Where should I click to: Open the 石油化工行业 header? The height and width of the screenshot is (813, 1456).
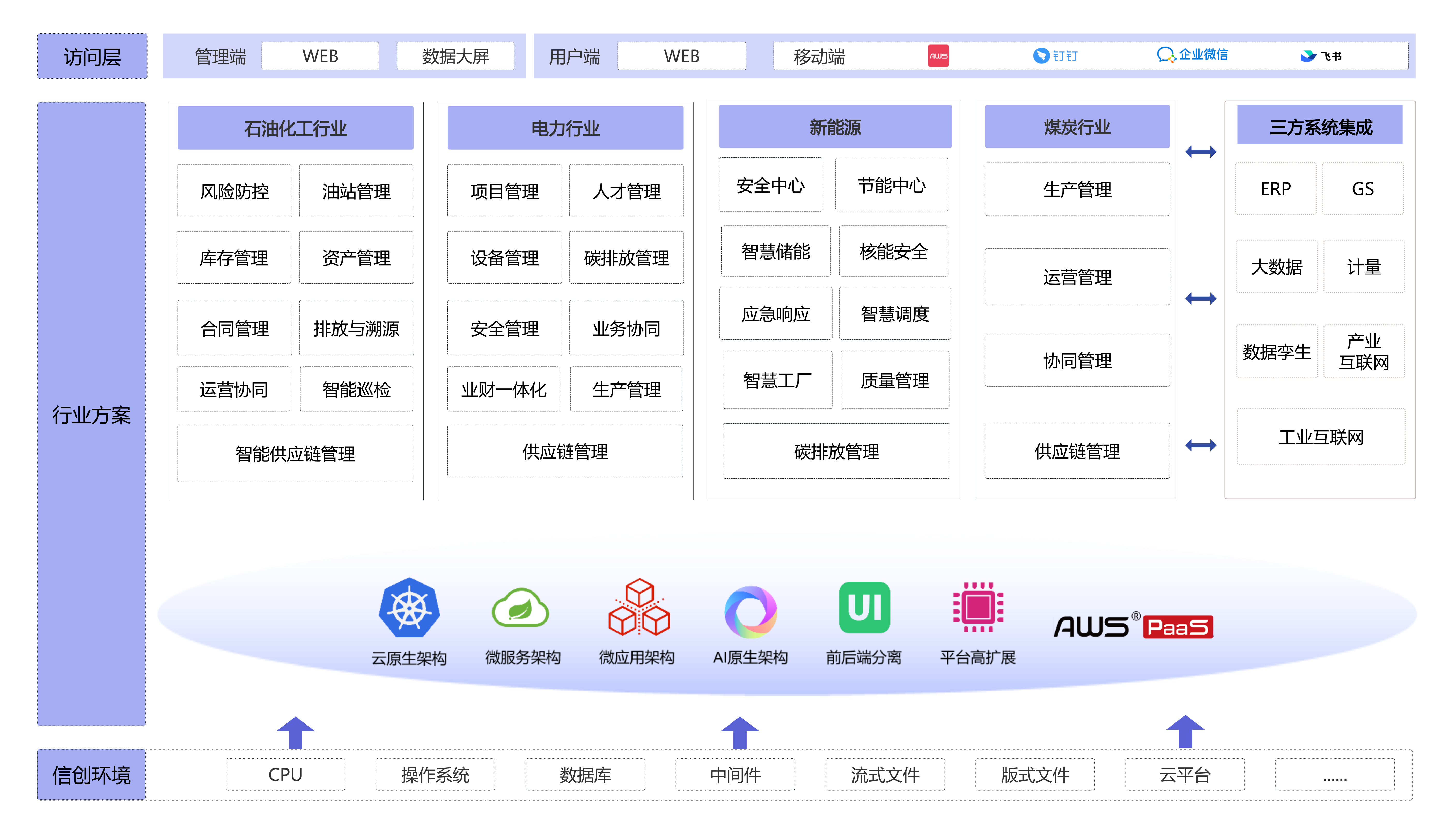[x=296, y=128]
